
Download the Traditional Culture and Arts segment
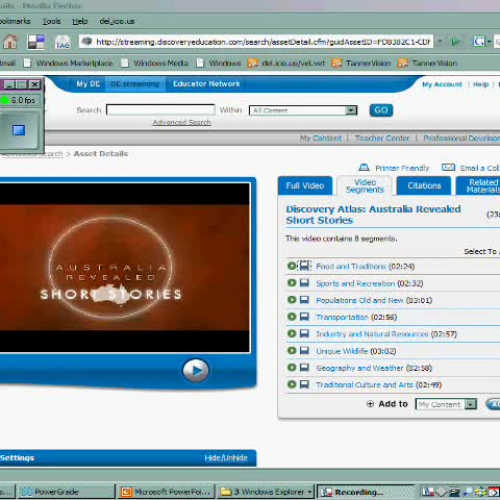[304, 384]
